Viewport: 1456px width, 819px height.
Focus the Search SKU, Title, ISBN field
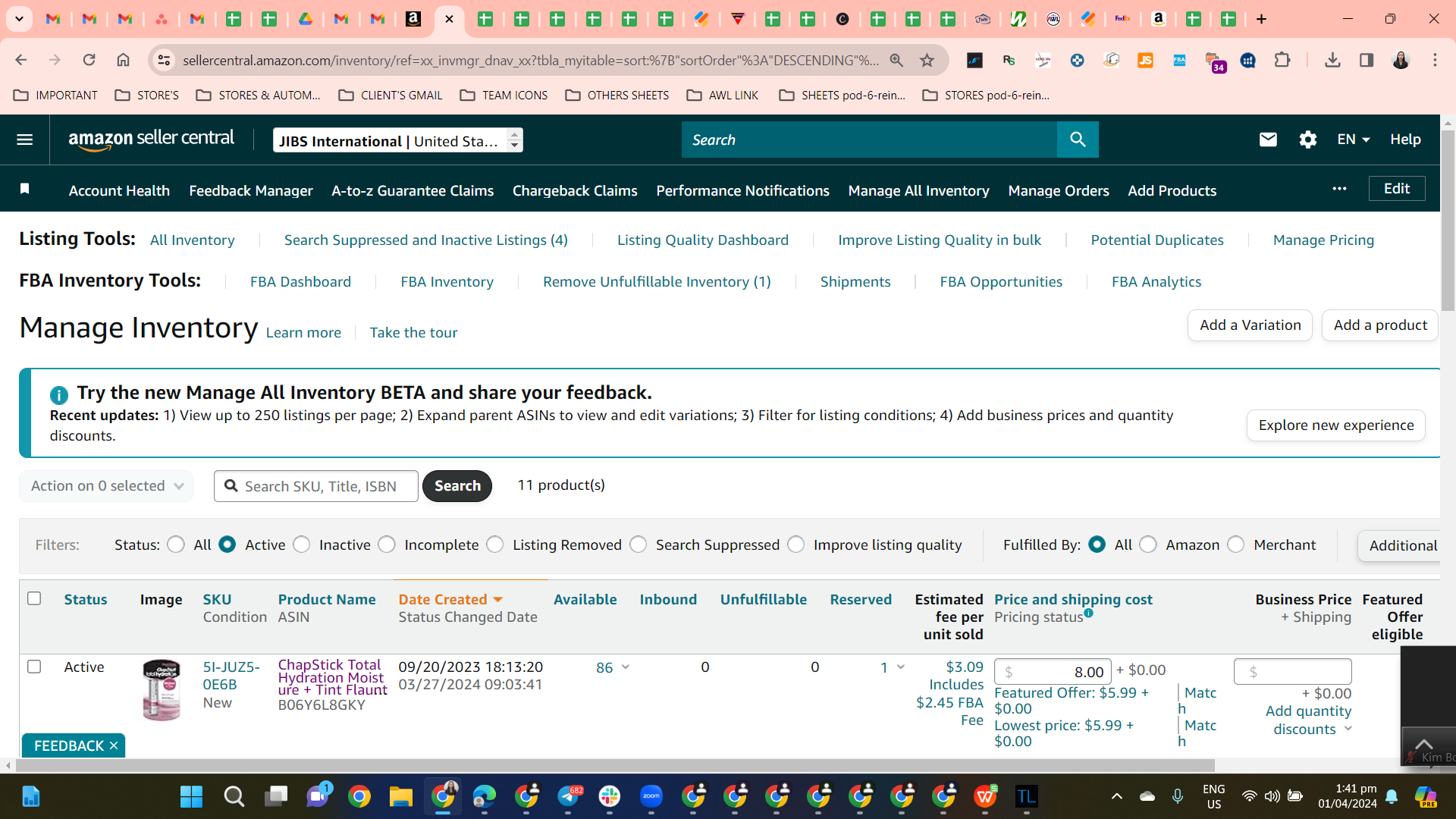(316, 486)
